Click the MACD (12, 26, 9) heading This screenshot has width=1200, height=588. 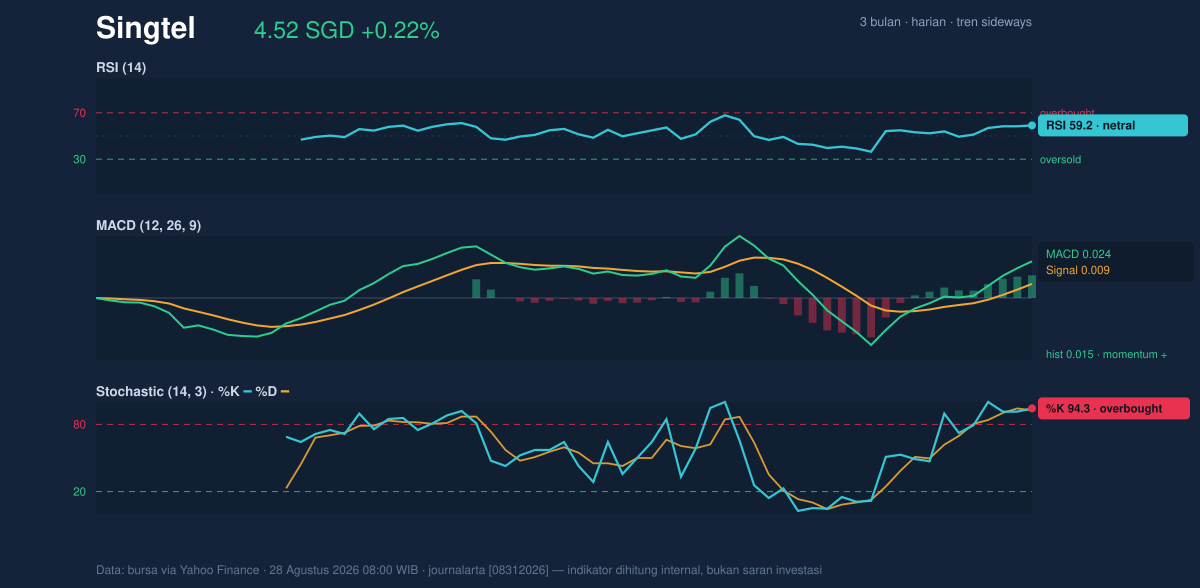click(148, 225)
